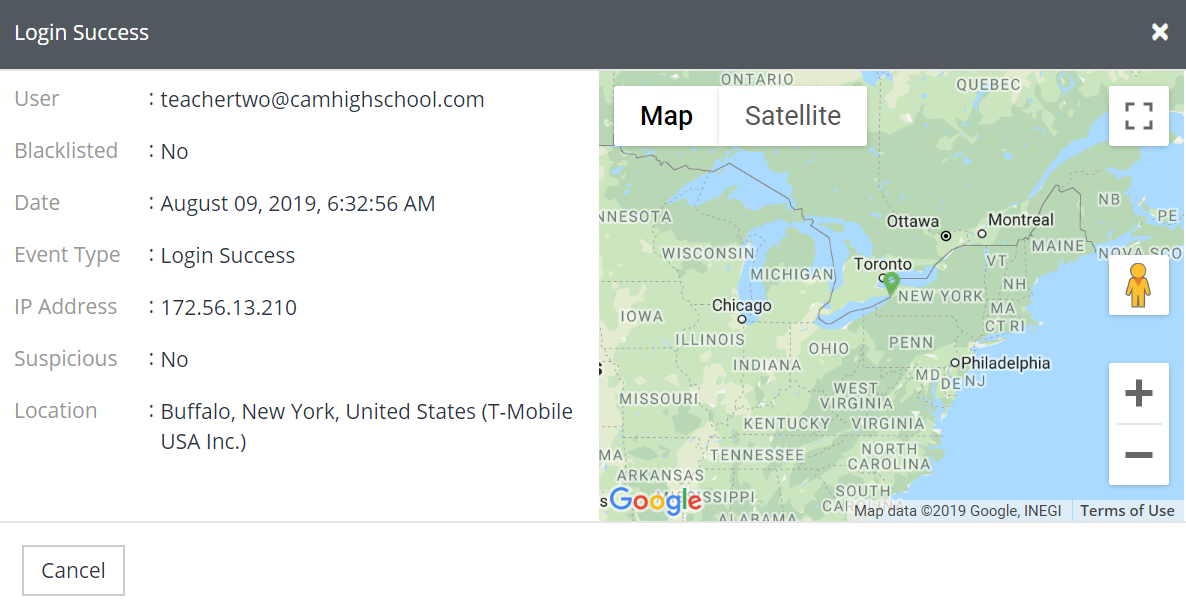Click the Buffalo, New York location text

pyautogui.click(x=366, y=412)
